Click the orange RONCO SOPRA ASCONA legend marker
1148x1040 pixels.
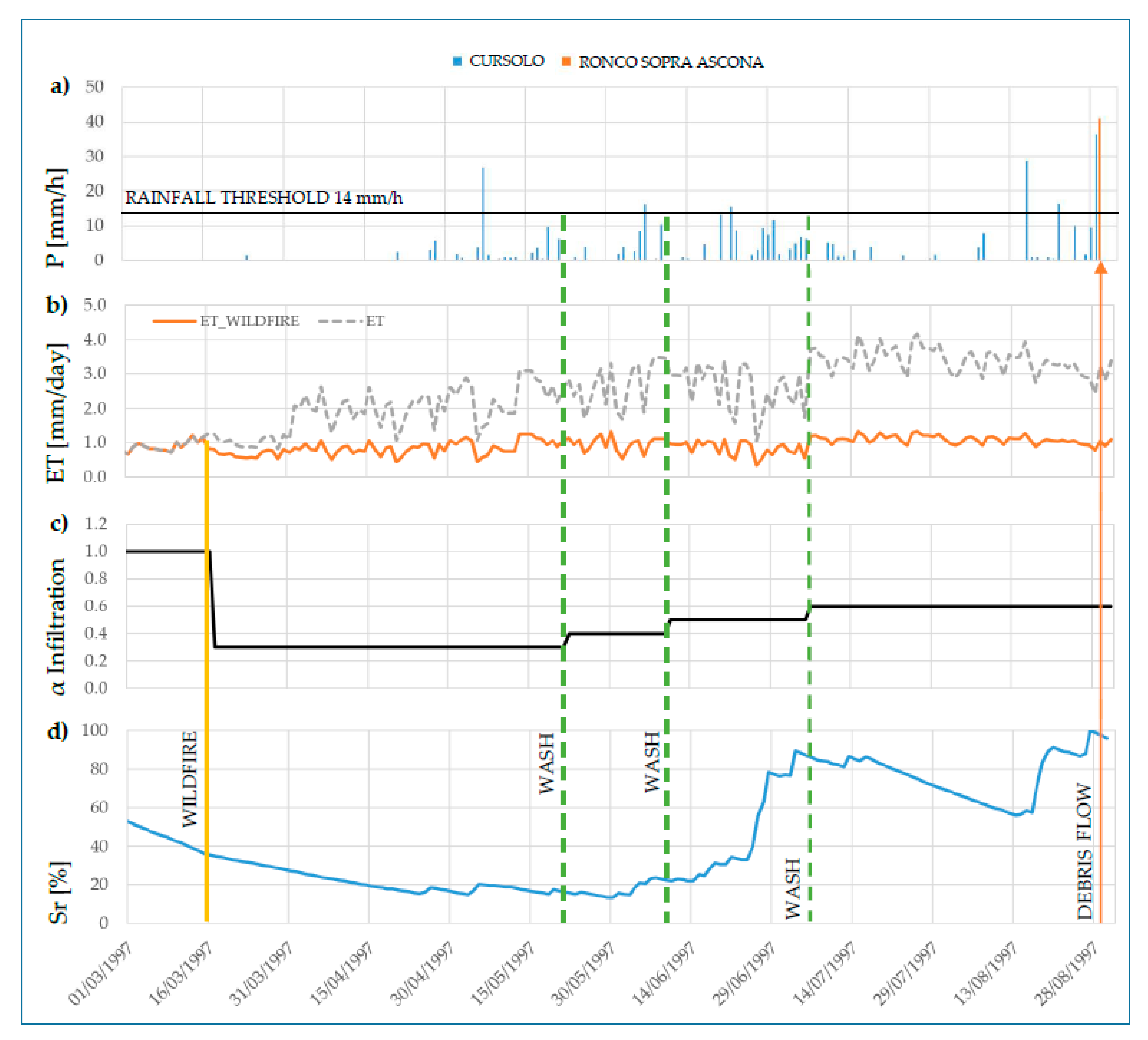click(566, 62)
